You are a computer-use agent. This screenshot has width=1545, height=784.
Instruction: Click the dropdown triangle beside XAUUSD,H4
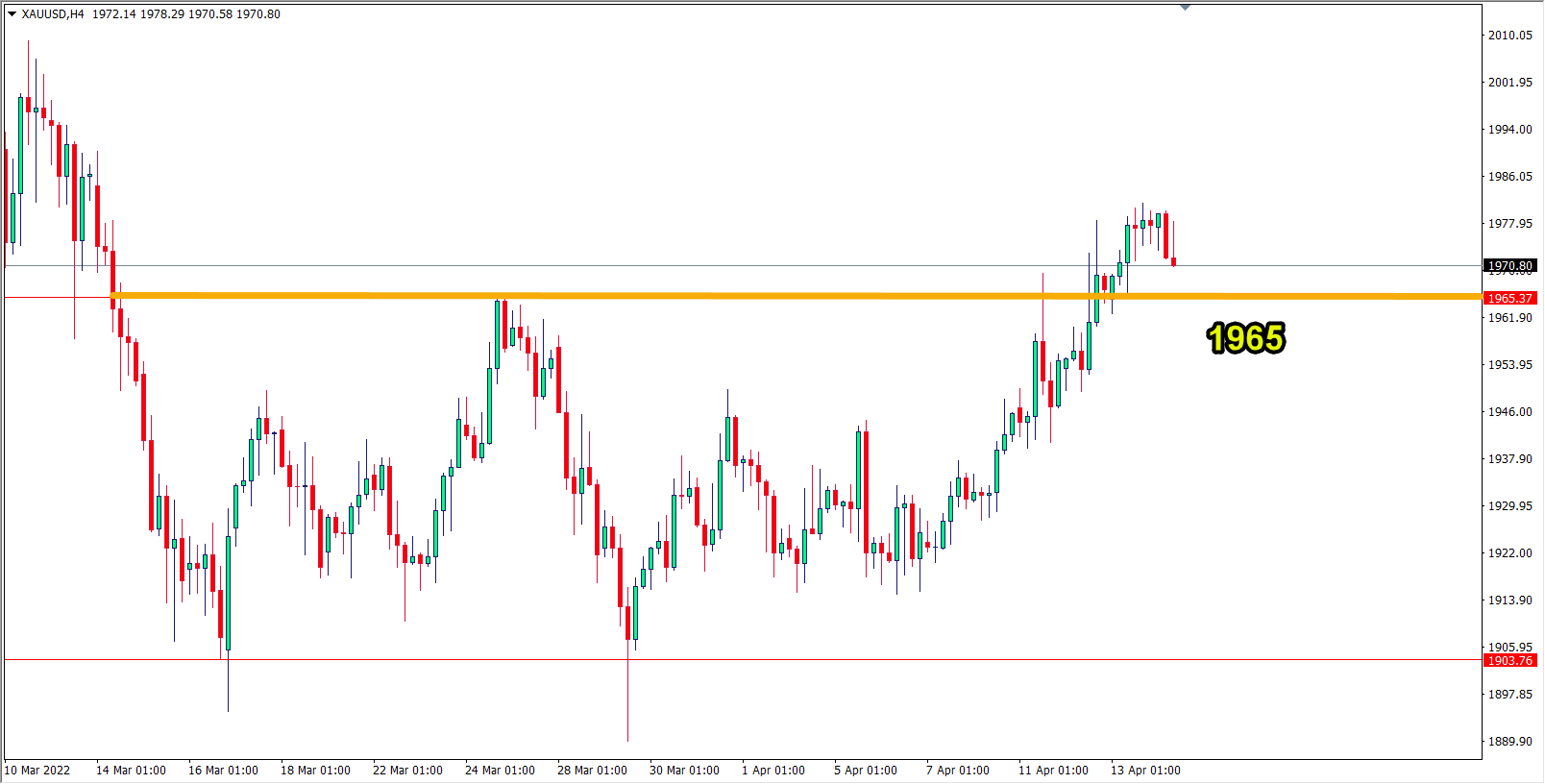pos(12,14)
